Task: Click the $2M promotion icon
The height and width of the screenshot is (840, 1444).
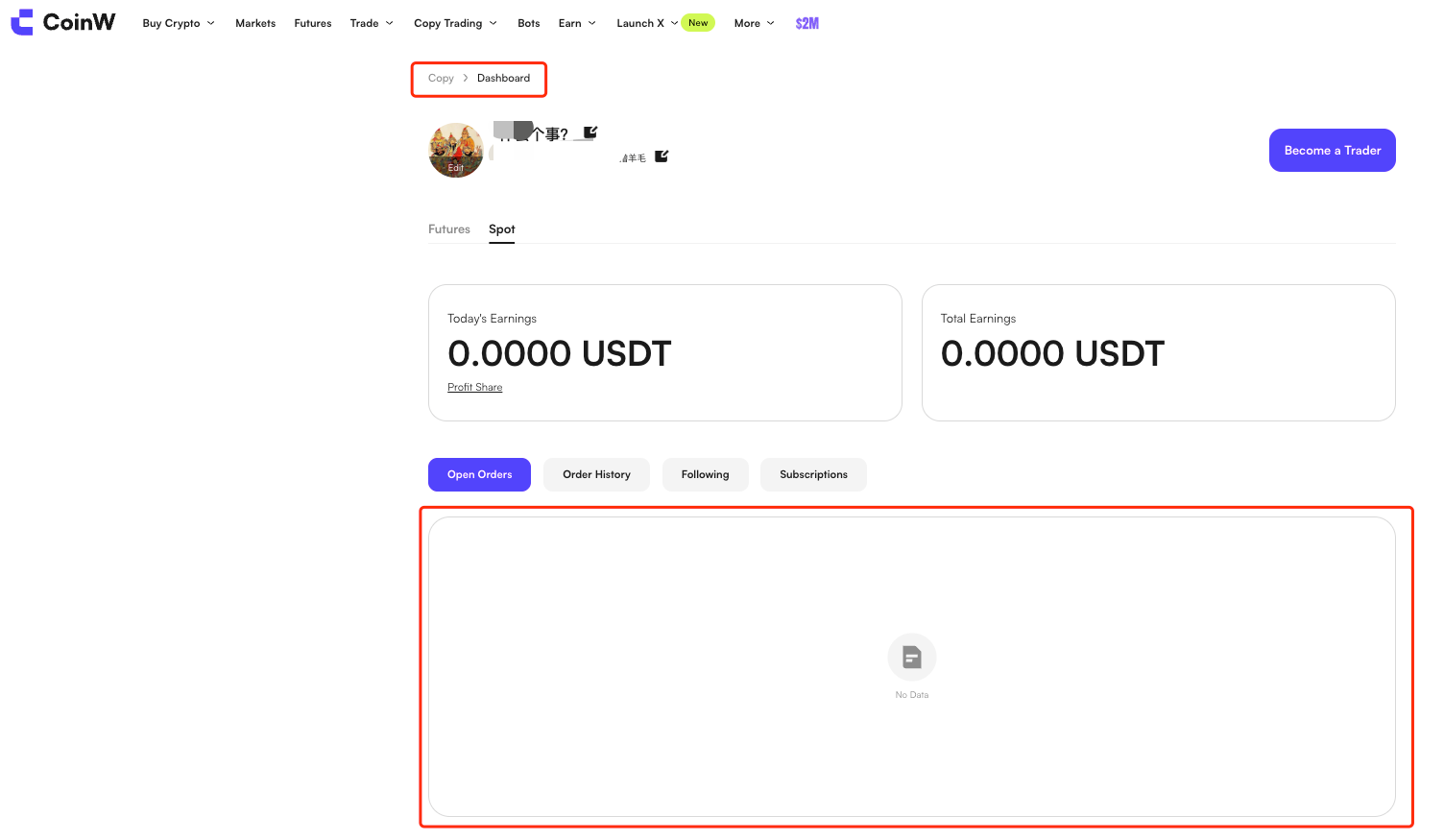Action: pyautogui.click(x=806, y=23)
